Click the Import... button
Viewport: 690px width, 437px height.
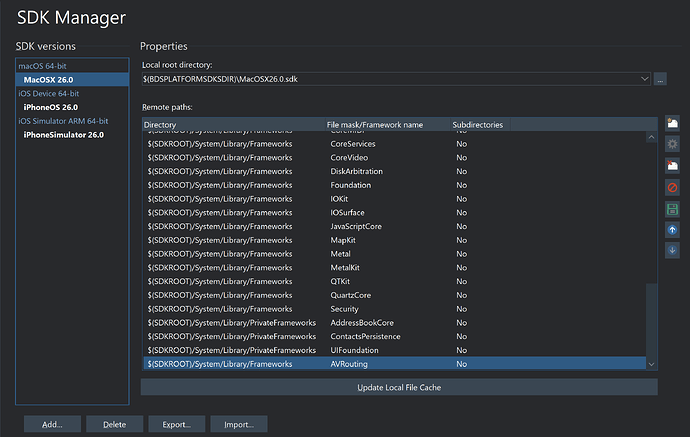click(x=239, y=424)
